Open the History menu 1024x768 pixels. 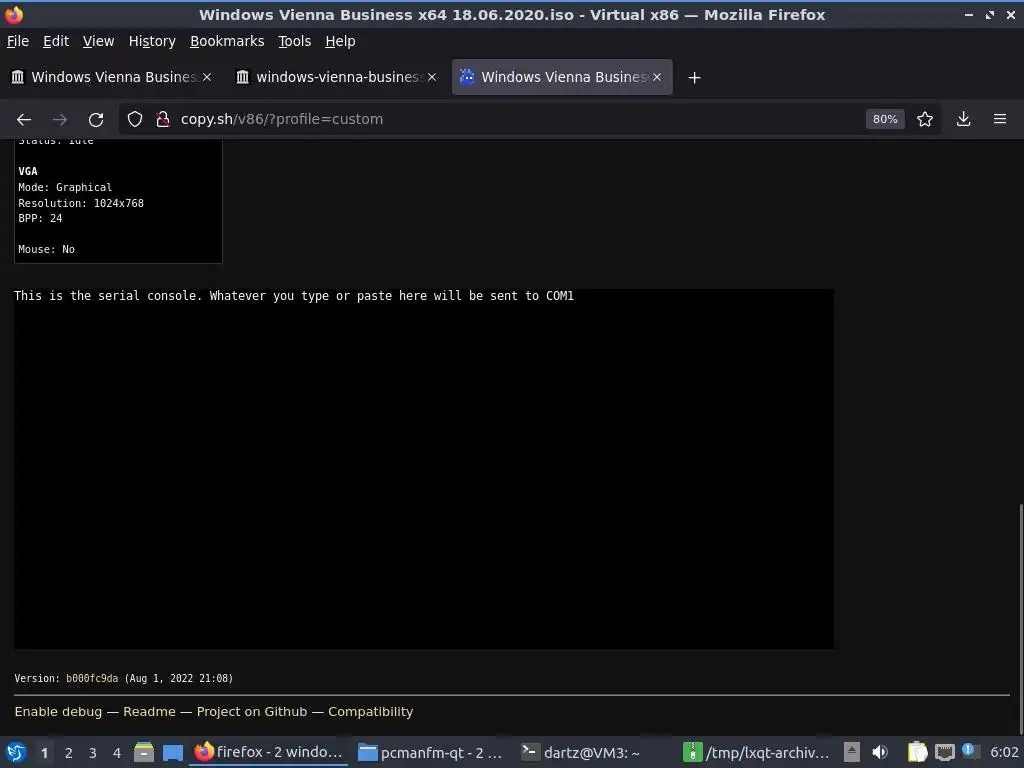[x=152, y=41]
